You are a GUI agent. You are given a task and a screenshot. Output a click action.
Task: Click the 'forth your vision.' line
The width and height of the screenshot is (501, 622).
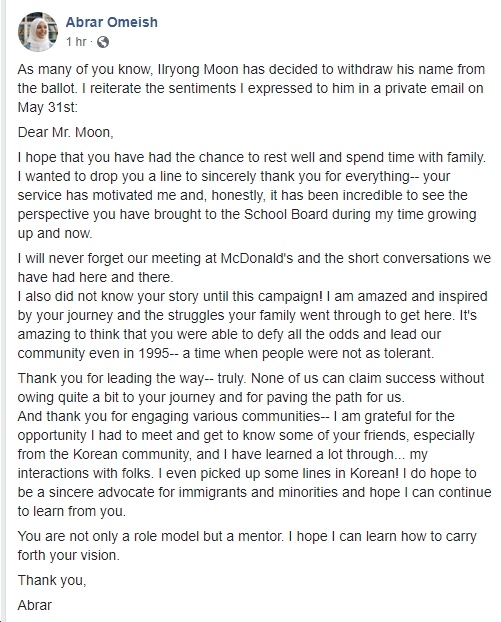tap(68, 555)
